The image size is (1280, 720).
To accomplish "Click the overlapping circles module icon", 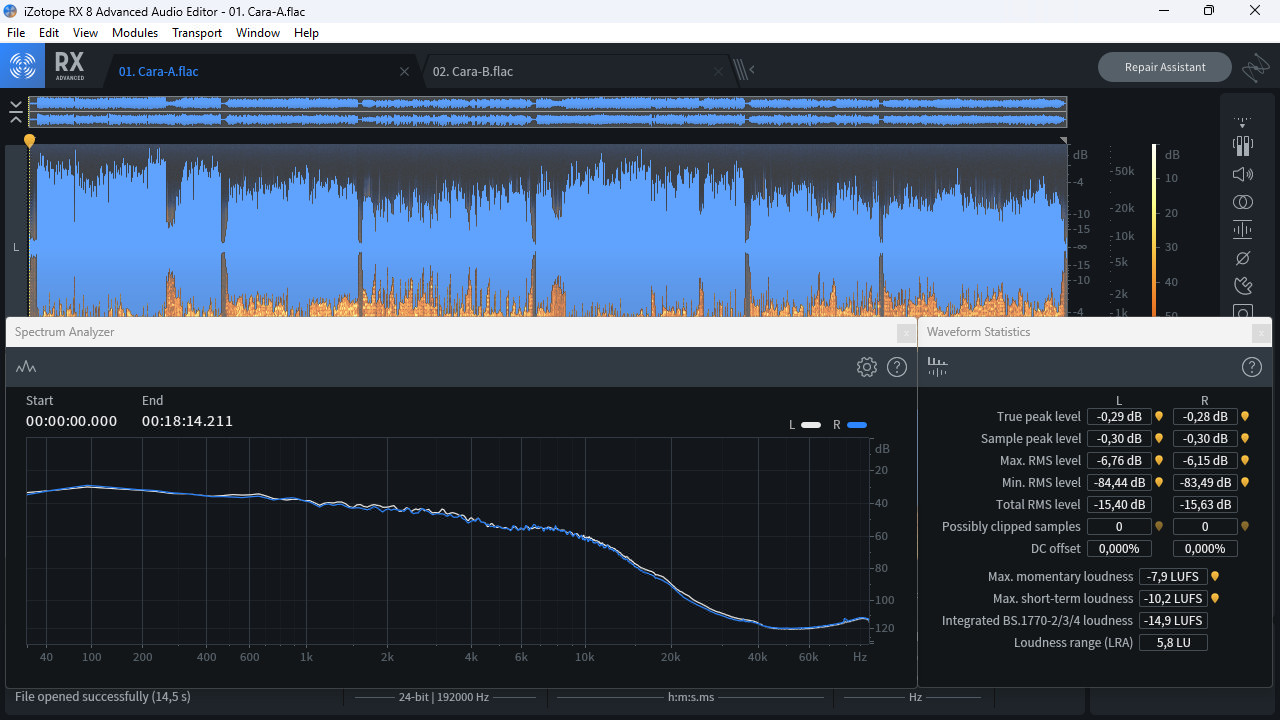I will tap(1242, 202).
